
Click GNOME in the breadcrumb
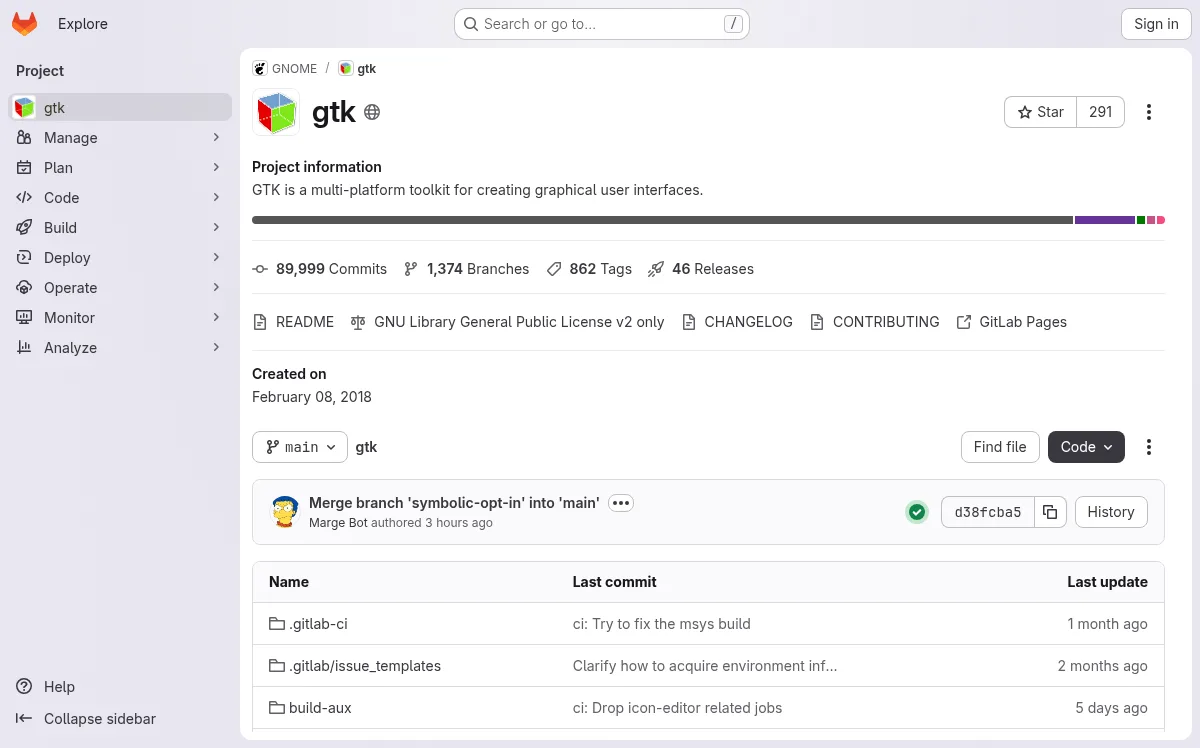click(x=294, y=69)
